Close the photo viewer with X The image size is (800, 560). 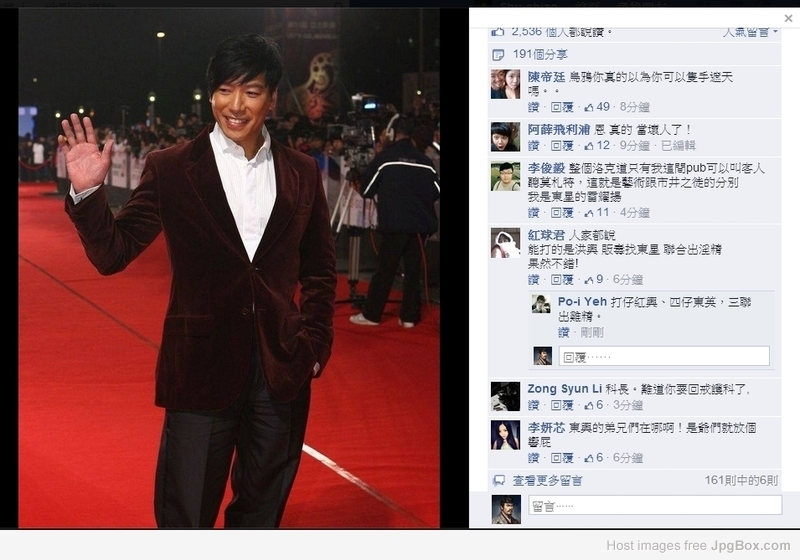click(x=788, y=18)
